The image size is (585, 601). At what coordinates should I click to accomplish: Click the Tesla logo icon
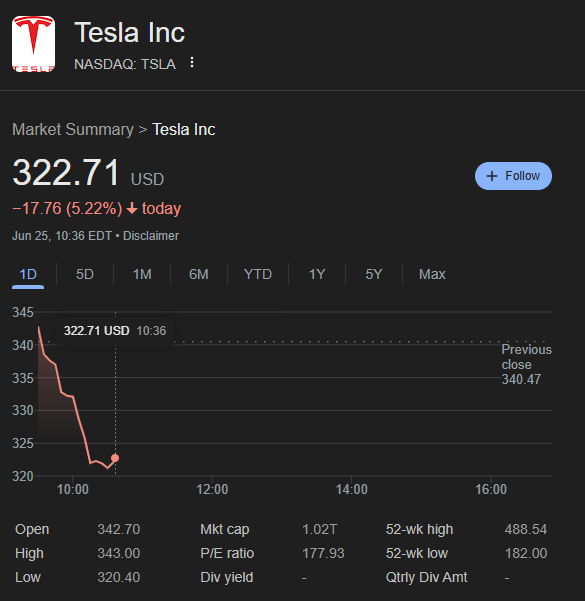click(33, 44)
